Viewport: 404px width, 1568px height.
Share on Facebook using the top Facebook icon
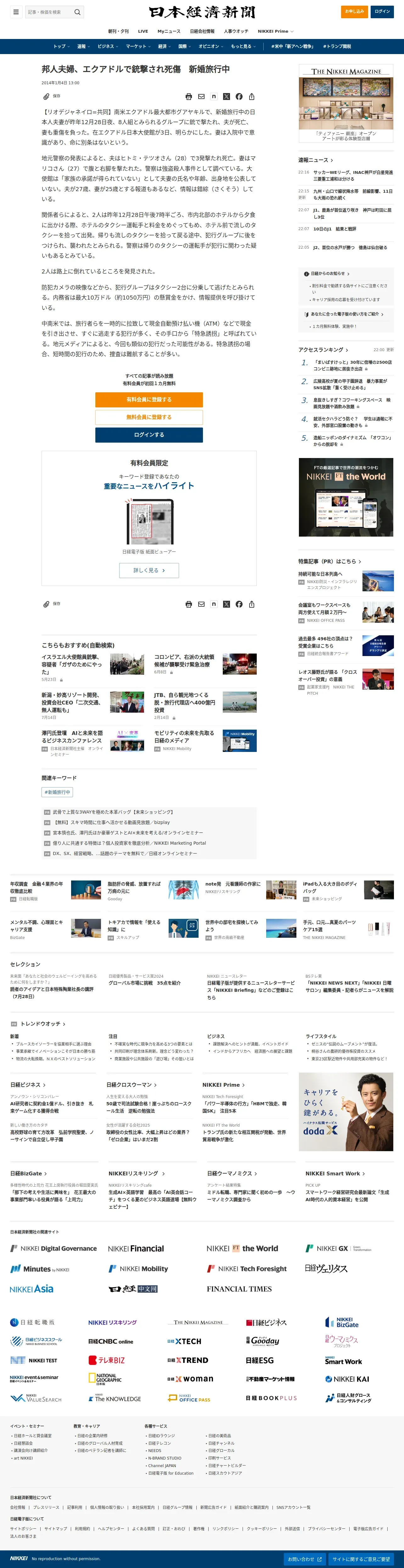click(x=239, y=96)
